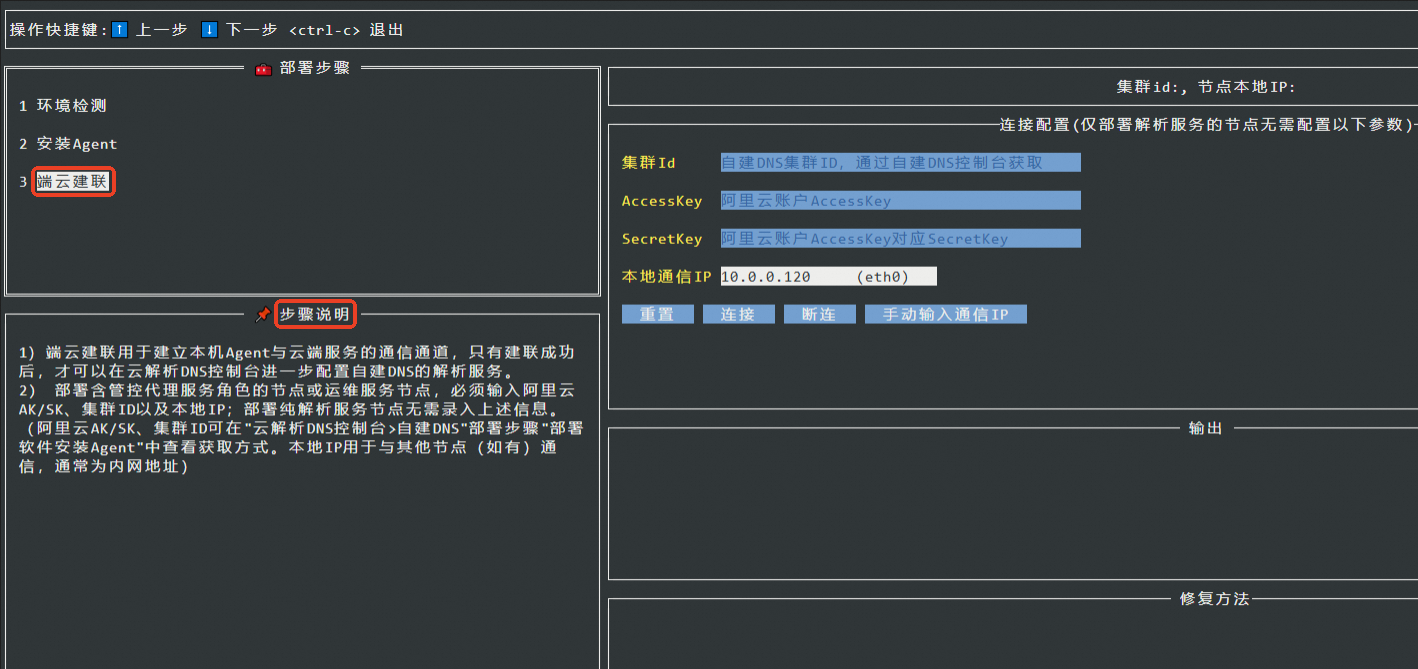Click the <ctrl-c> 退出 shortcut text
Screen dimensions: 1418x669
coord(346,30)
